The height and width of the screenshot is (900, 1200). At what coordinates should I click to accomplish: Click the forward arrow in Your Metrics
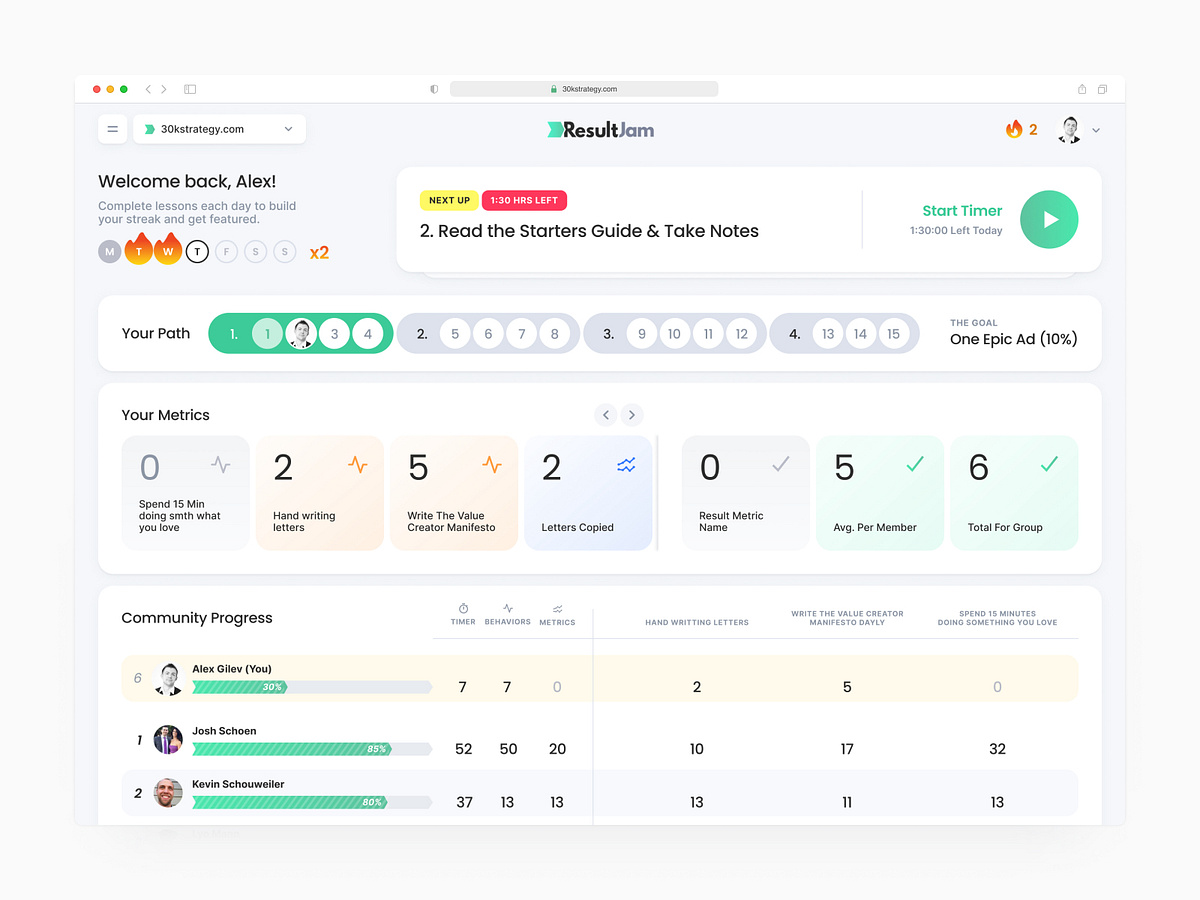632,414
